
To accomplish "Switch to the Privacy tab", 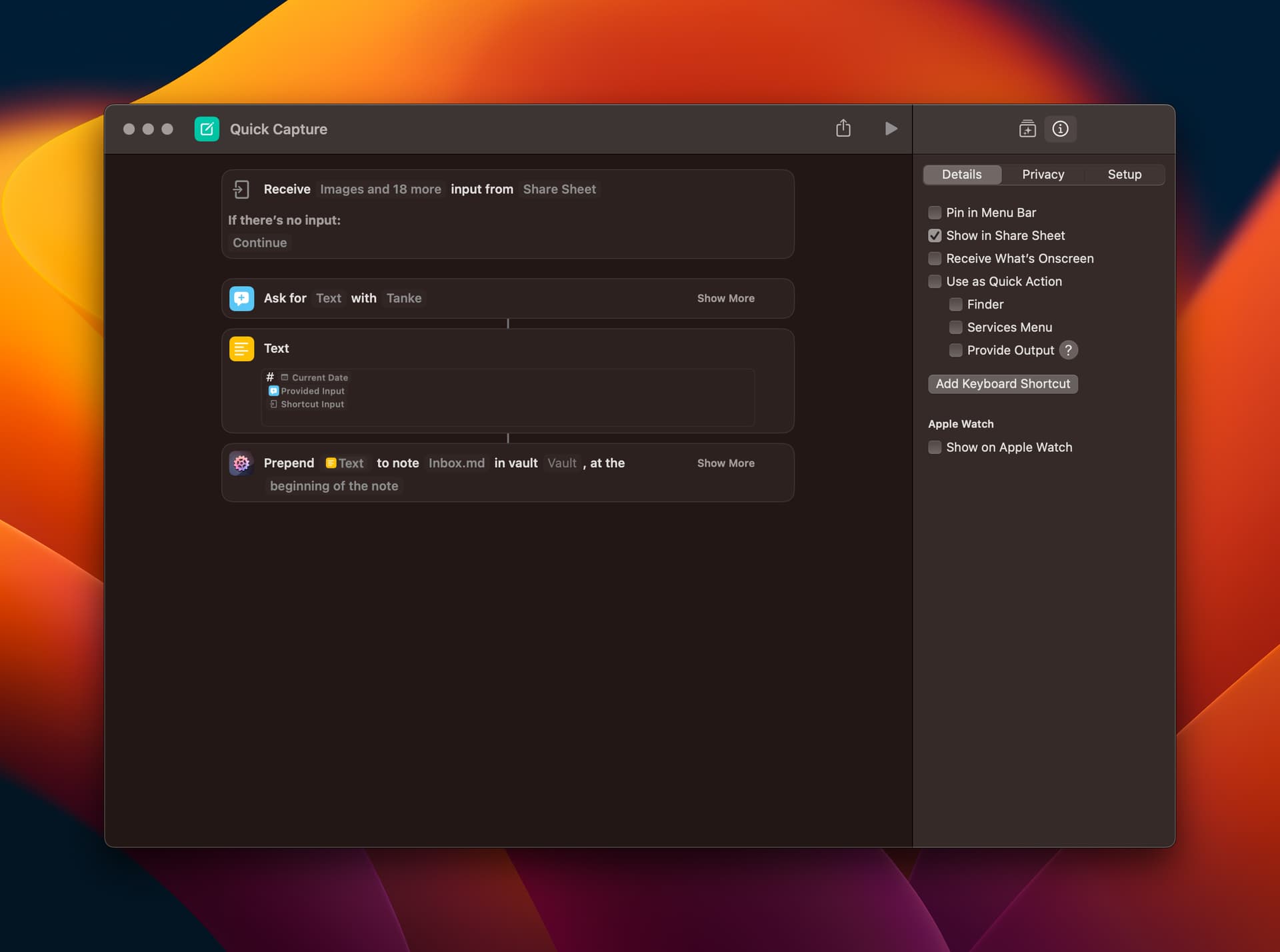I will (1043, 174).
